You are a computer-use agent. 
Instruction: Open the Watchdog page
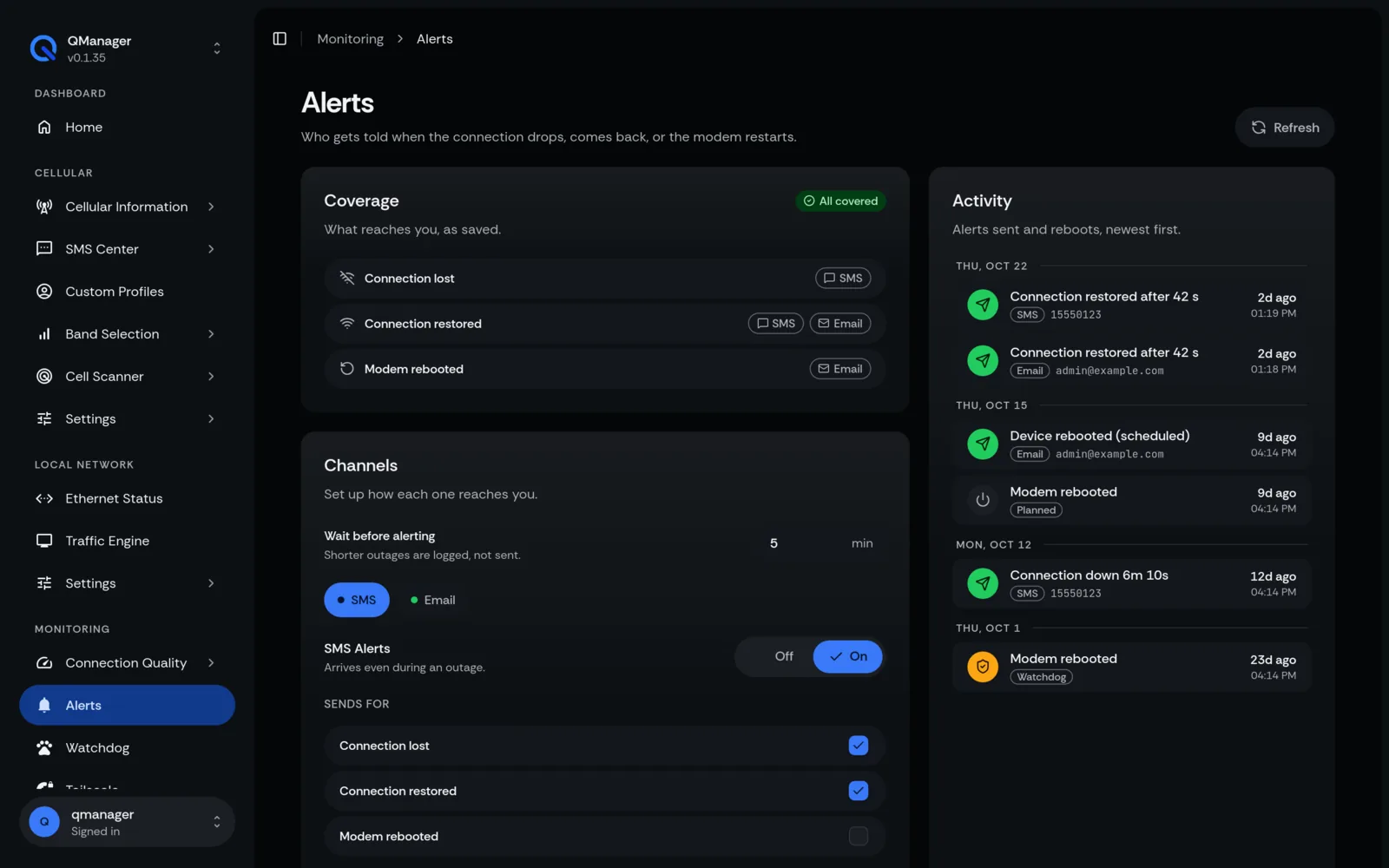pos(127,748)
